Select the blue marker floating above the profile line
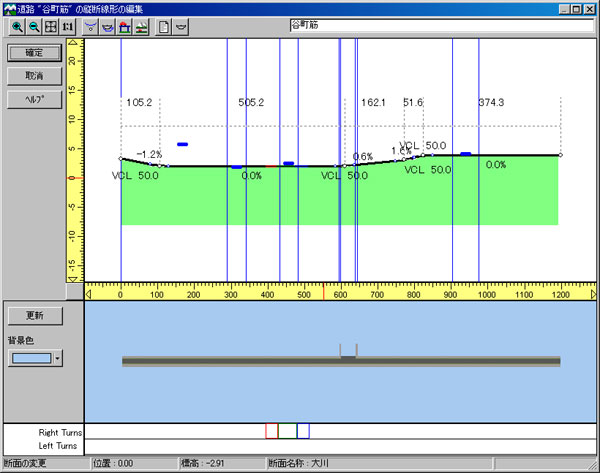Screen dimensions: 600x473 click(183, 144)
